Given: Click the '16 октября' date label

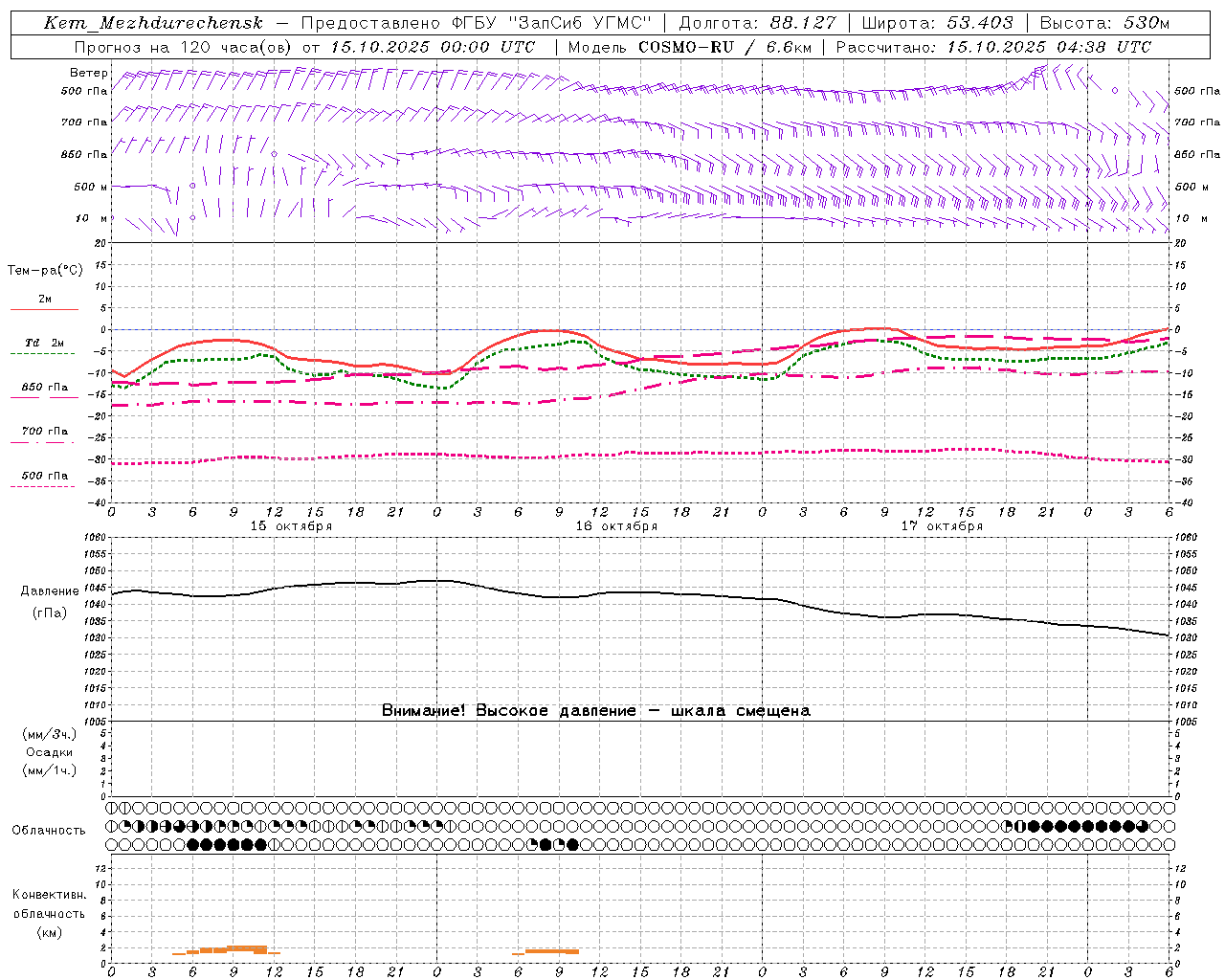Looking at the screenshot, I should tap(616, 526).
